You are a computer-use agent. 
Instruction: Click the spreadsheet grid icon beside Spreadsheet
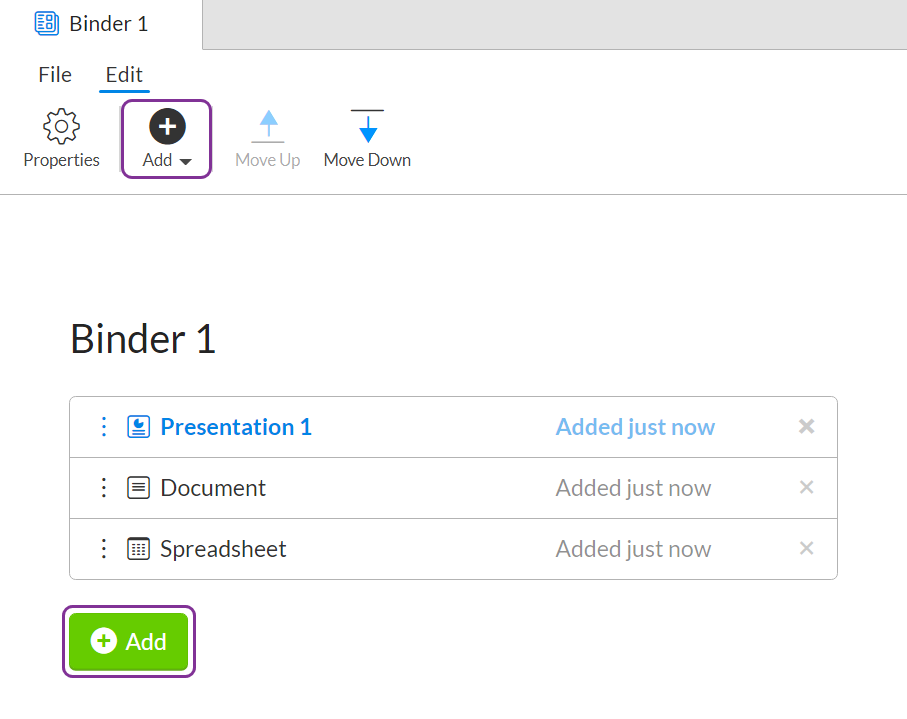139,548
